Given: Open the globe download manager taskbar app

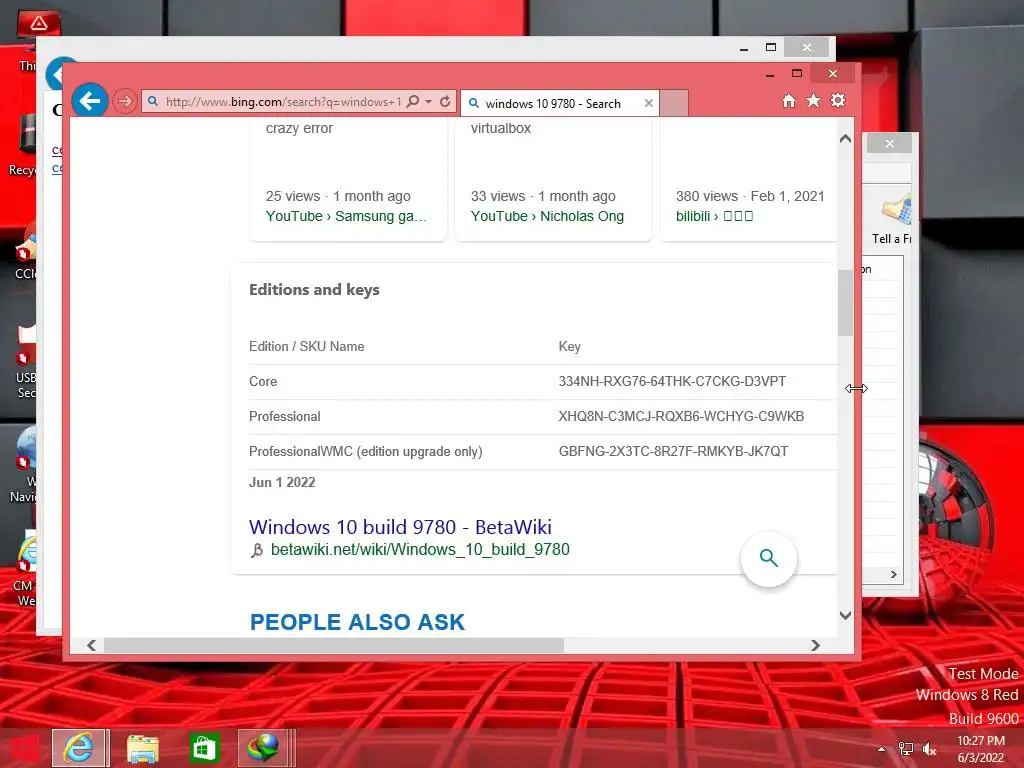Looking at the screenshot, I should pos(263,748).
